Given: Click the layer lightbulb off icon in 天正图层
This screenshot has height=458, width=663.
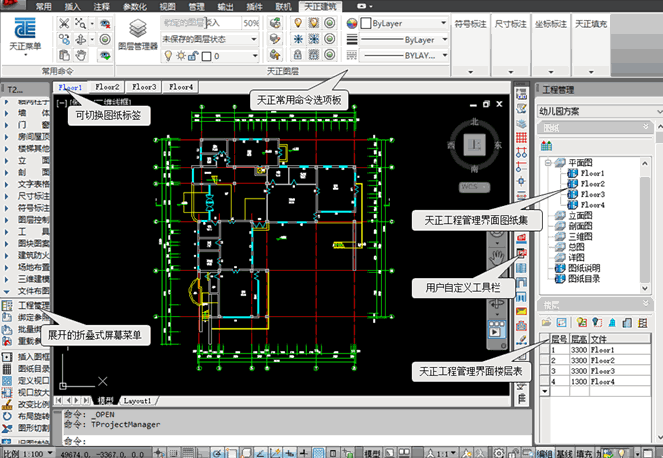Looking at the screenshot, I should [x=298, y=23].
